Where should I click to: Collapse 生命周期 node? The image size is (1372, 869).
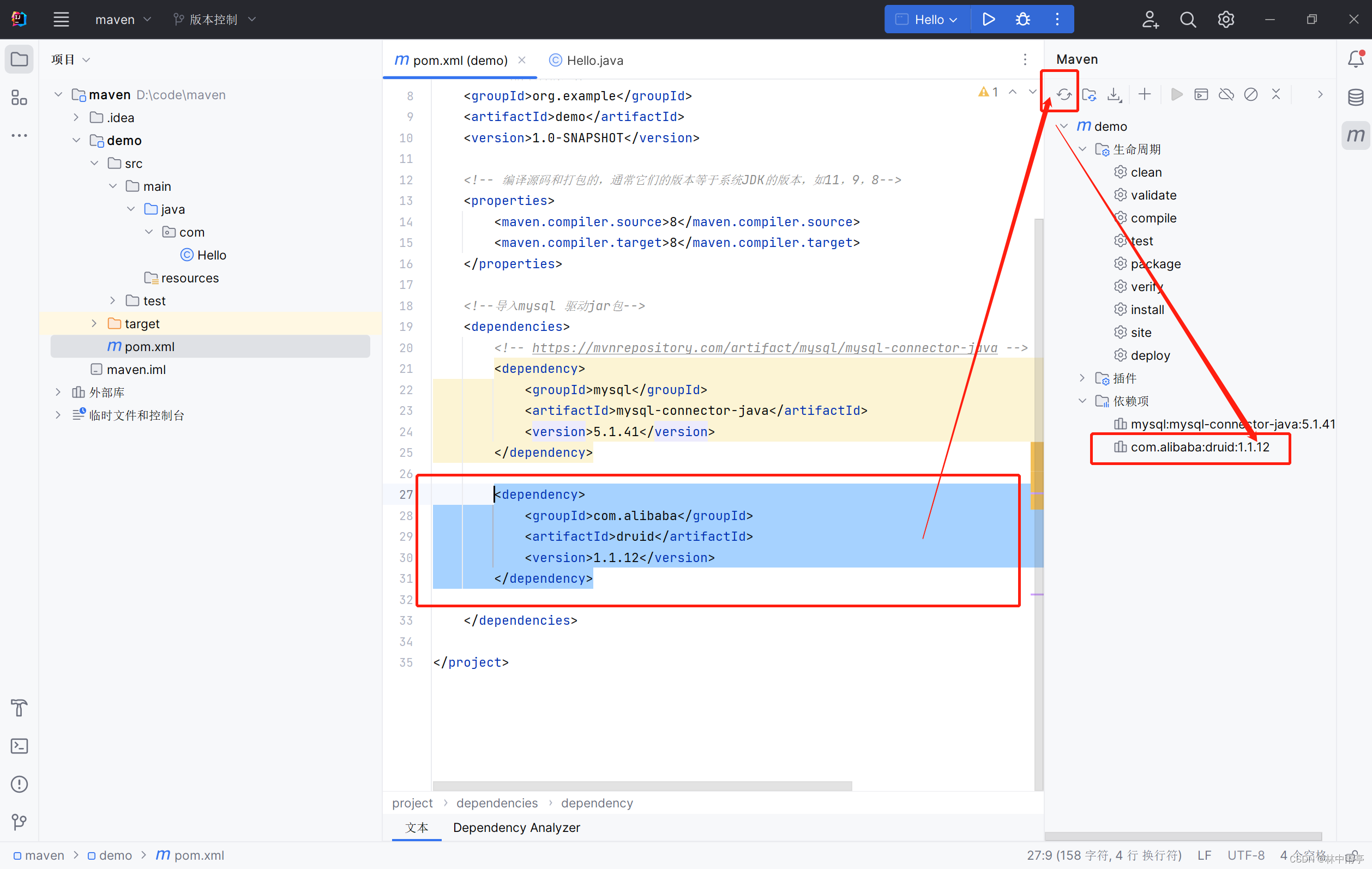click(1082, 149)
